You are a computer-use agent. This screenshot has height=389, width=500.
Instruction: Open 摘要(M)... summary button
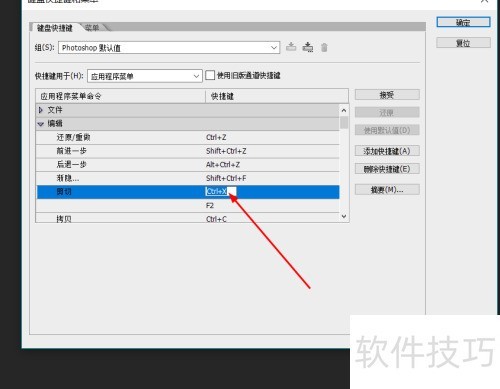387,190
